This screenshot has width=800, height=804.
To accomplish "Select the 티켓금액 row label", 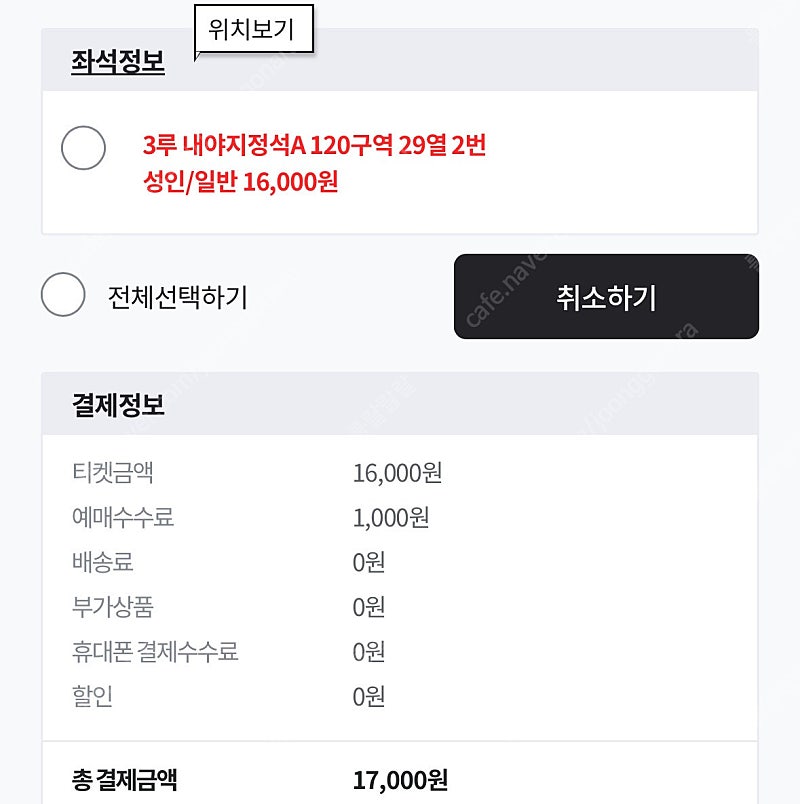I will (x=113, y=472).
